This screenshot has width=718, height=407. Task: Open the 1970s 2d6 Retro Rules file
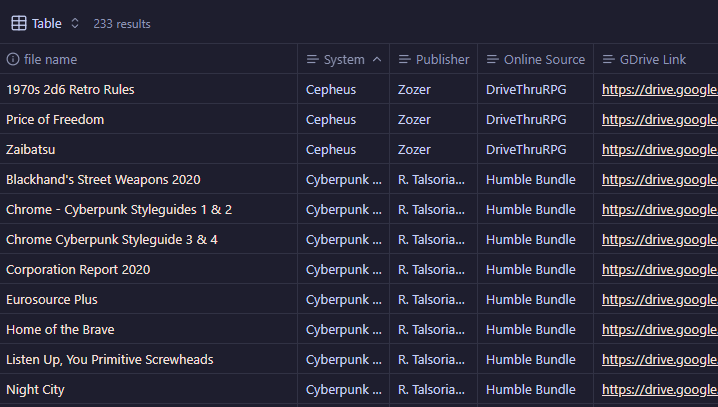pos(70,89)
